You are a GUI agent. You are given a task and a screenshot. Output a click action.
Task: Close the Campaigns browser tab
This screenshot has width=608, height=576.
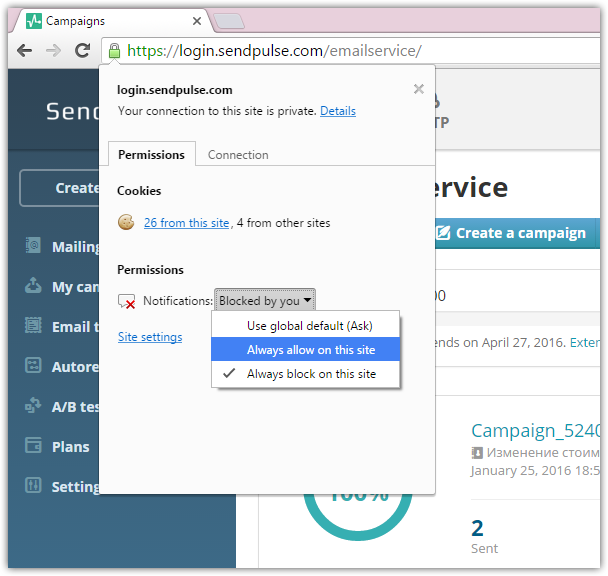[x=197, y=21]
